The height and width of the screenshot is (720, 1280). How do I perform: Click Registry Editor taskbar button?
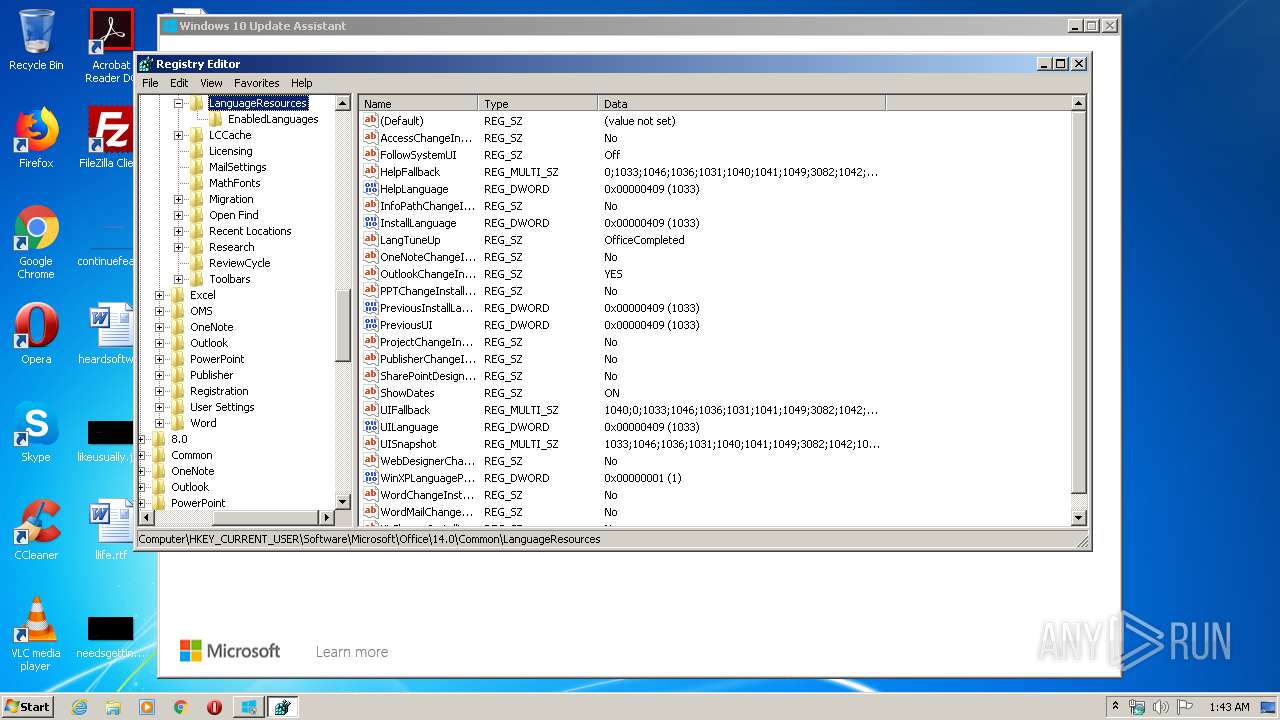pos(282,707)
